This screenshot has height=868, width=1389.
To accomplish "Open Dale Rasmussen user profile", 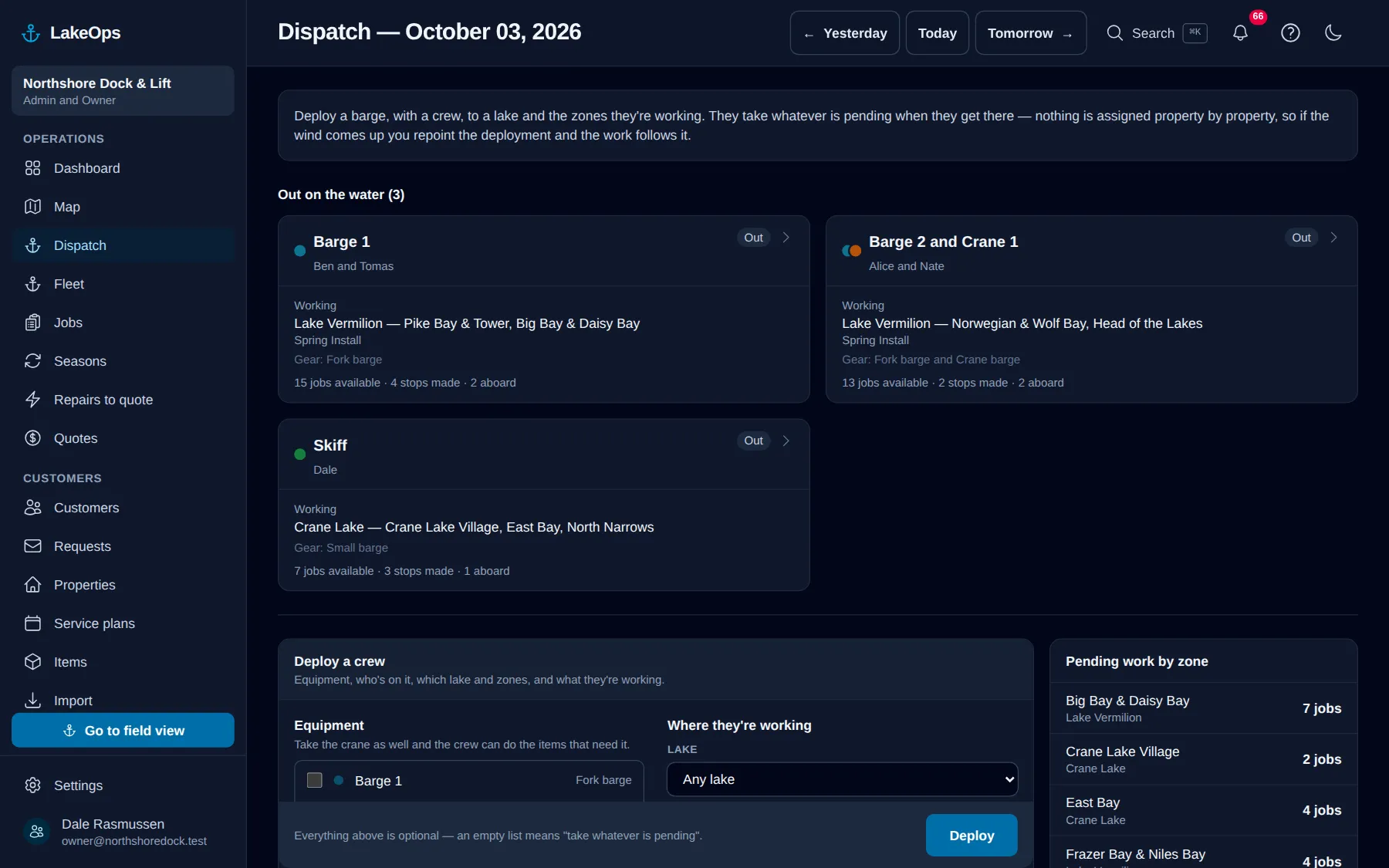I will click(x=123, y=832).
